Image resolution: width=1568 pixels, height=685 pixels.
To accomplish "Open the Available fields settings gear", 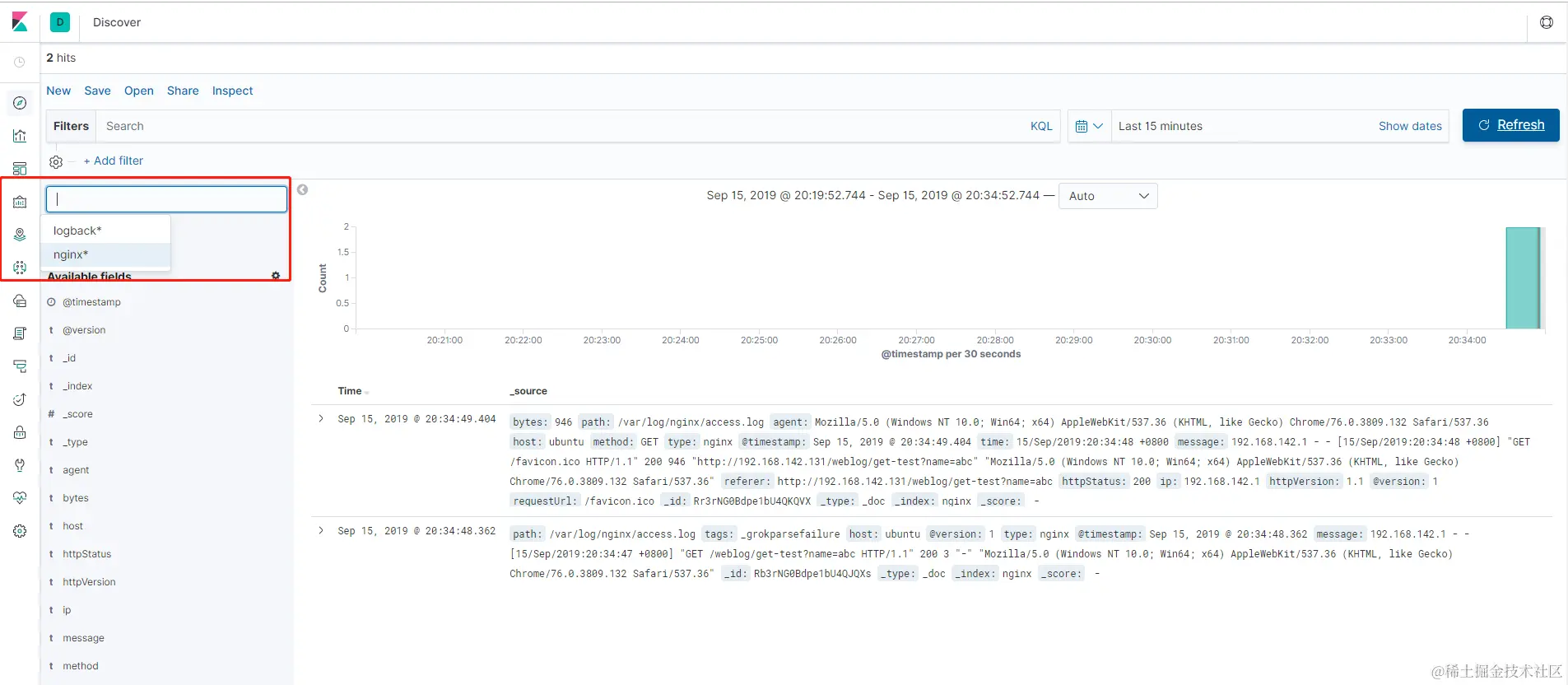I will point(276,276).
